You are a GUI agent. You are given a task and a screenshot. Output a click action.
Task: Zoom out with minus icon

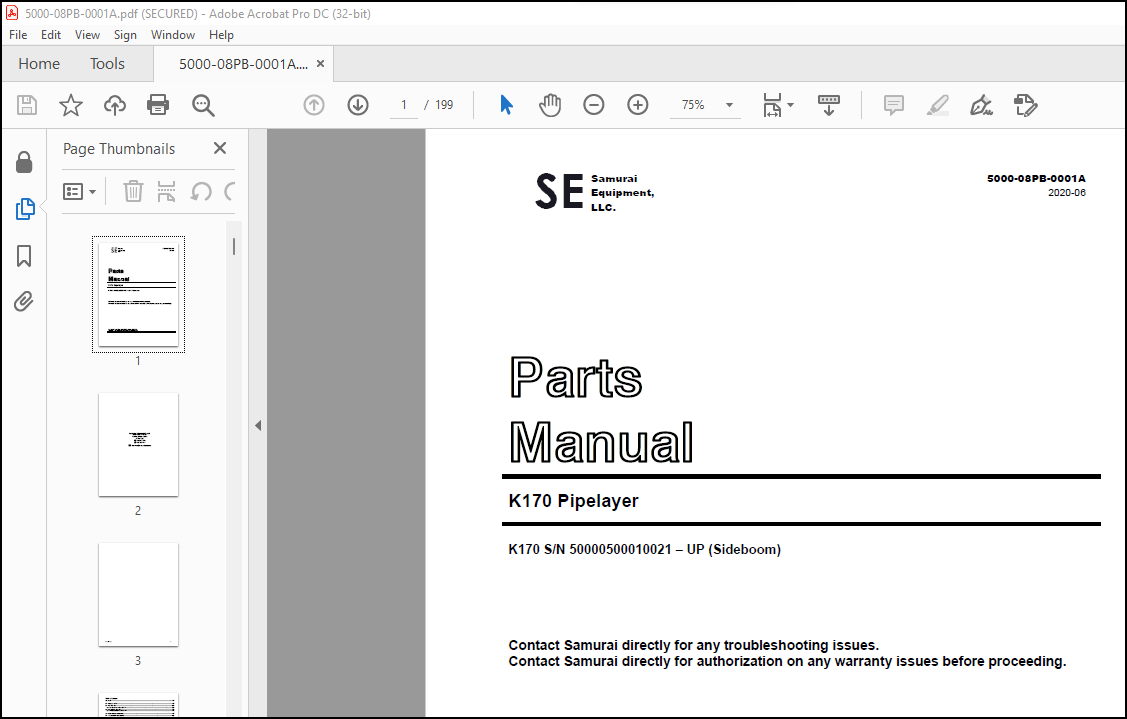(x=594, y=105)
